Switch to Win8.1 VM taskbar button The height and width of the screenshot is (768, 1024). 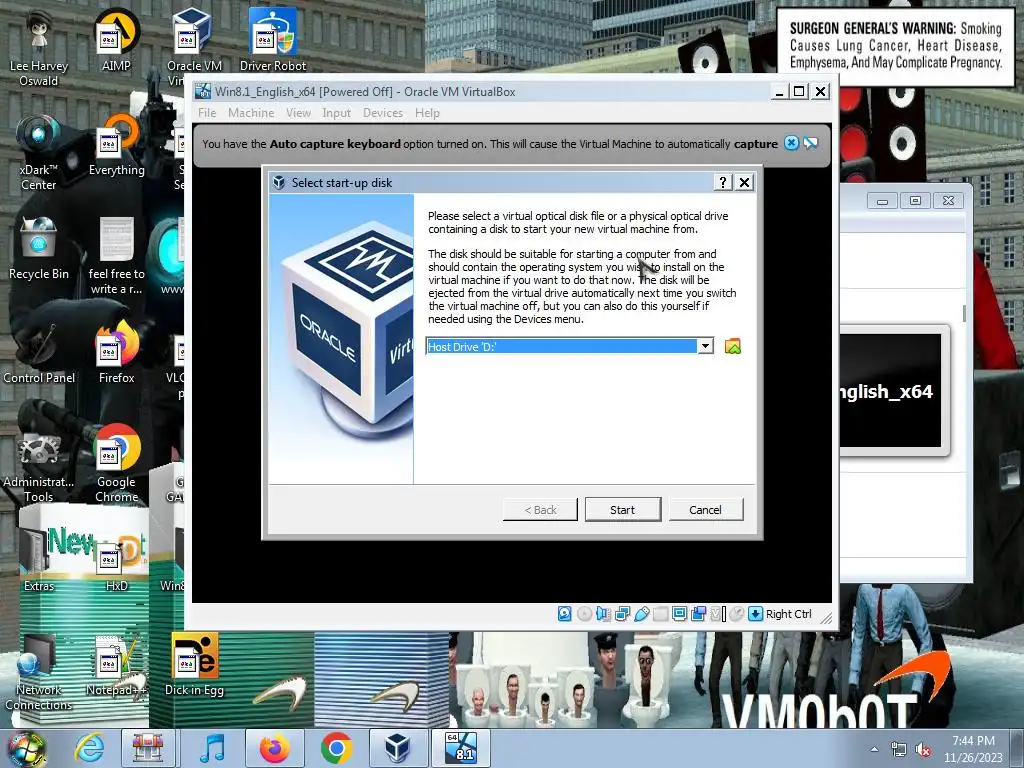point(460,748)
